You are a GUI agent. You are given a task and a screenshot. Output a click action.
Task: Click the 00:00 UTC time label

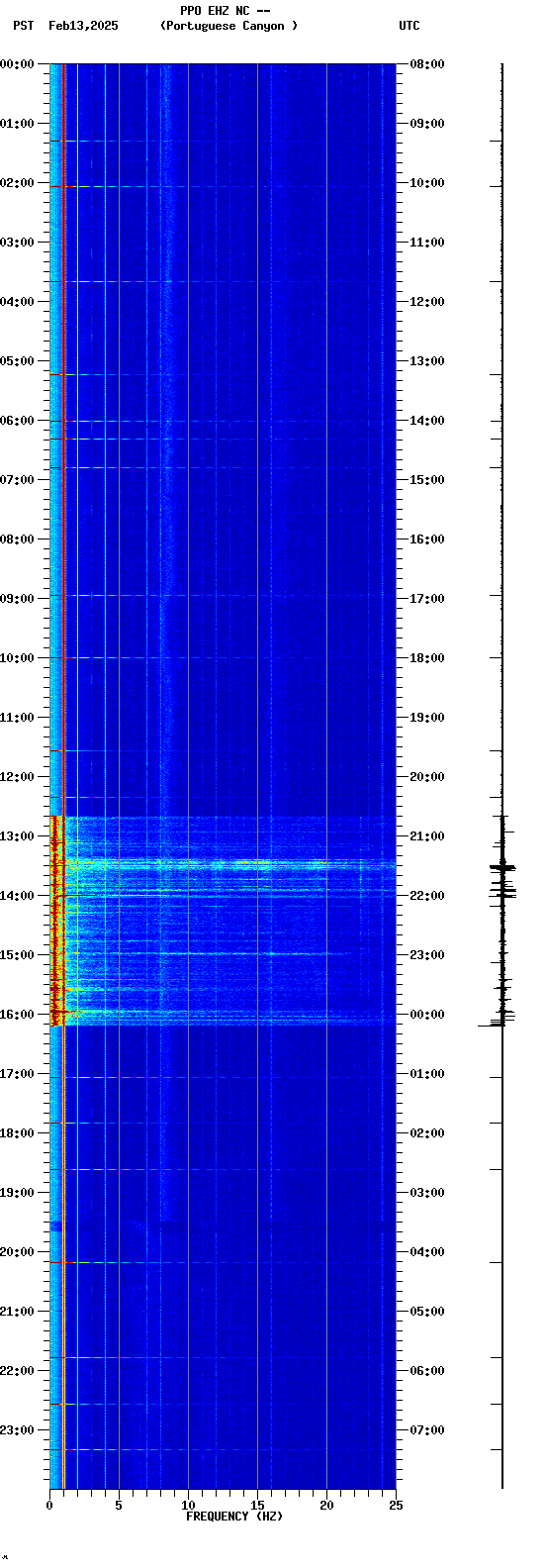pyautogui.click(x=426, y=1015)
